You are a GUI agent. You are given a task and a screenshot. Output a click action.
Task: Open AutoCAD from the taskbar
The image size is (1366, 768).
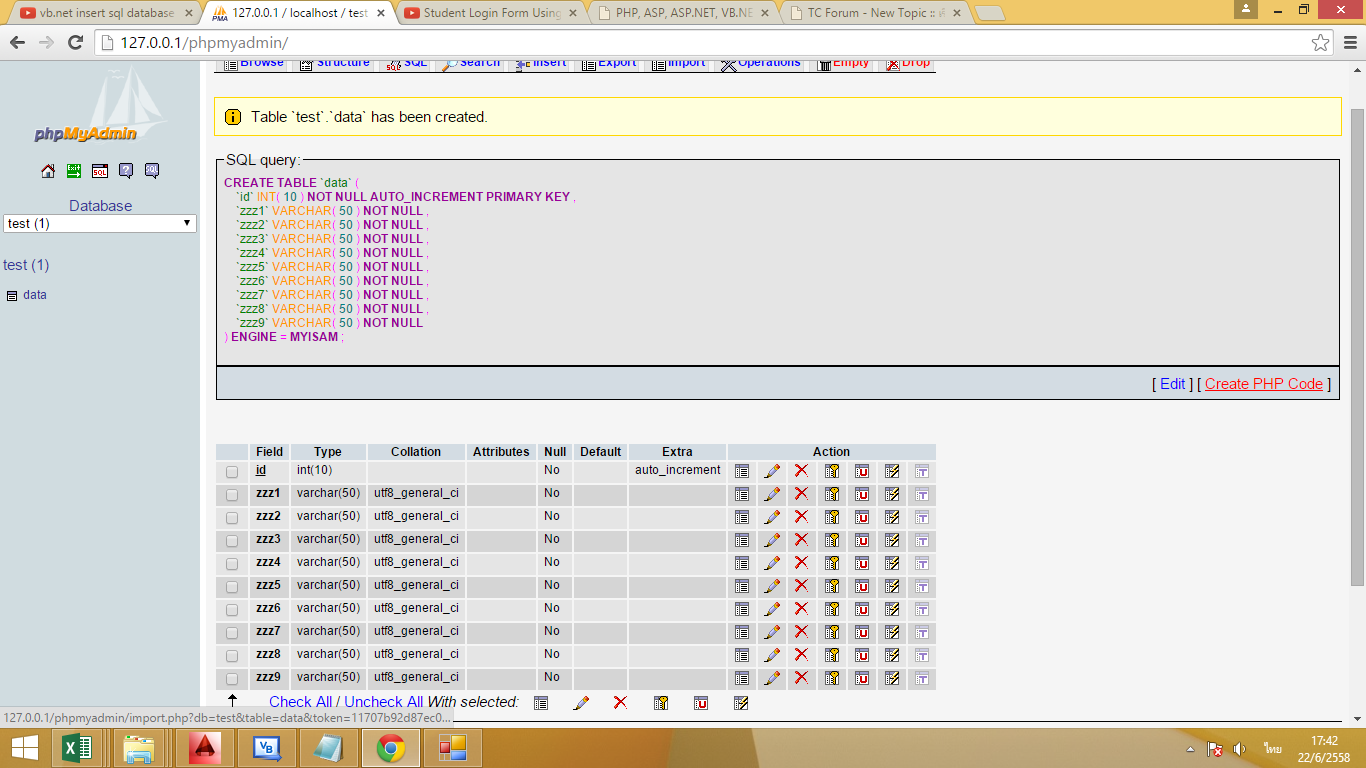pos(204,748)
